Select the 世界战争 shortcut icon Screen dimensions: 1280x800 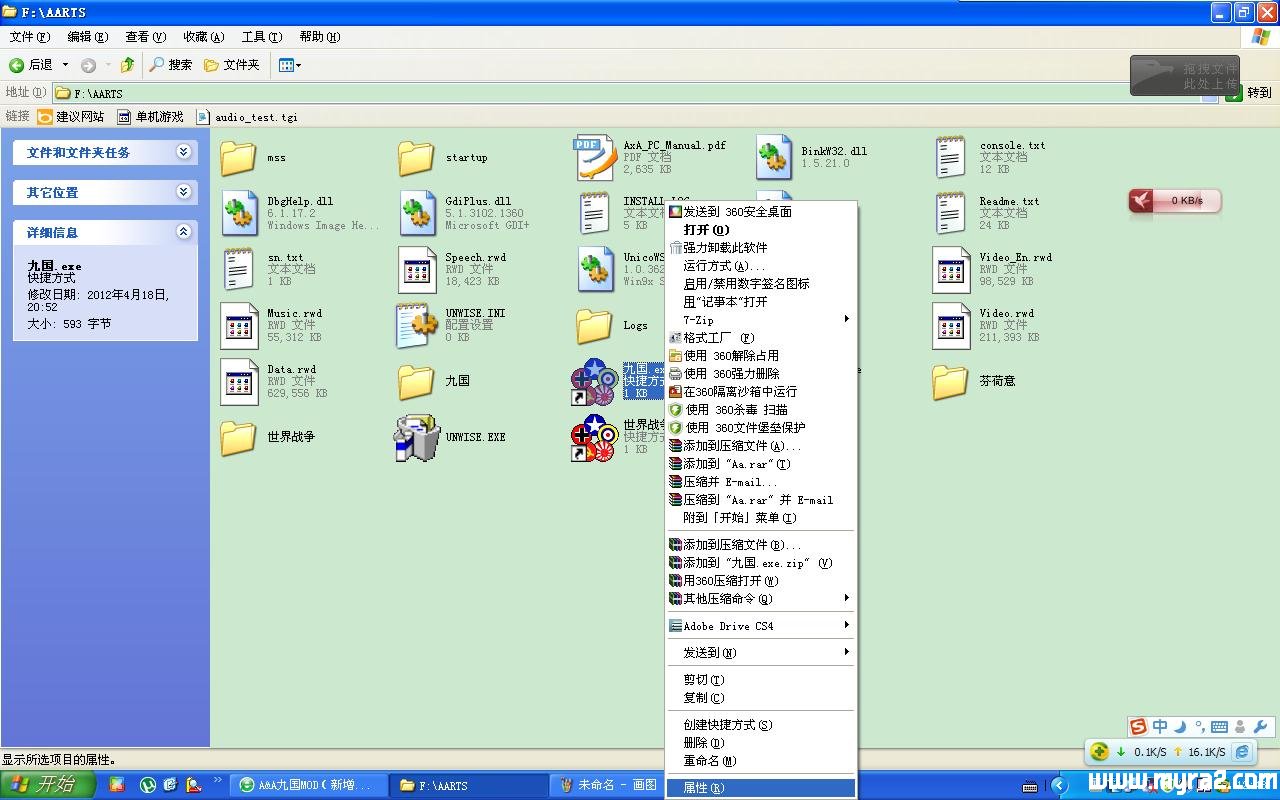pos(593,437)
